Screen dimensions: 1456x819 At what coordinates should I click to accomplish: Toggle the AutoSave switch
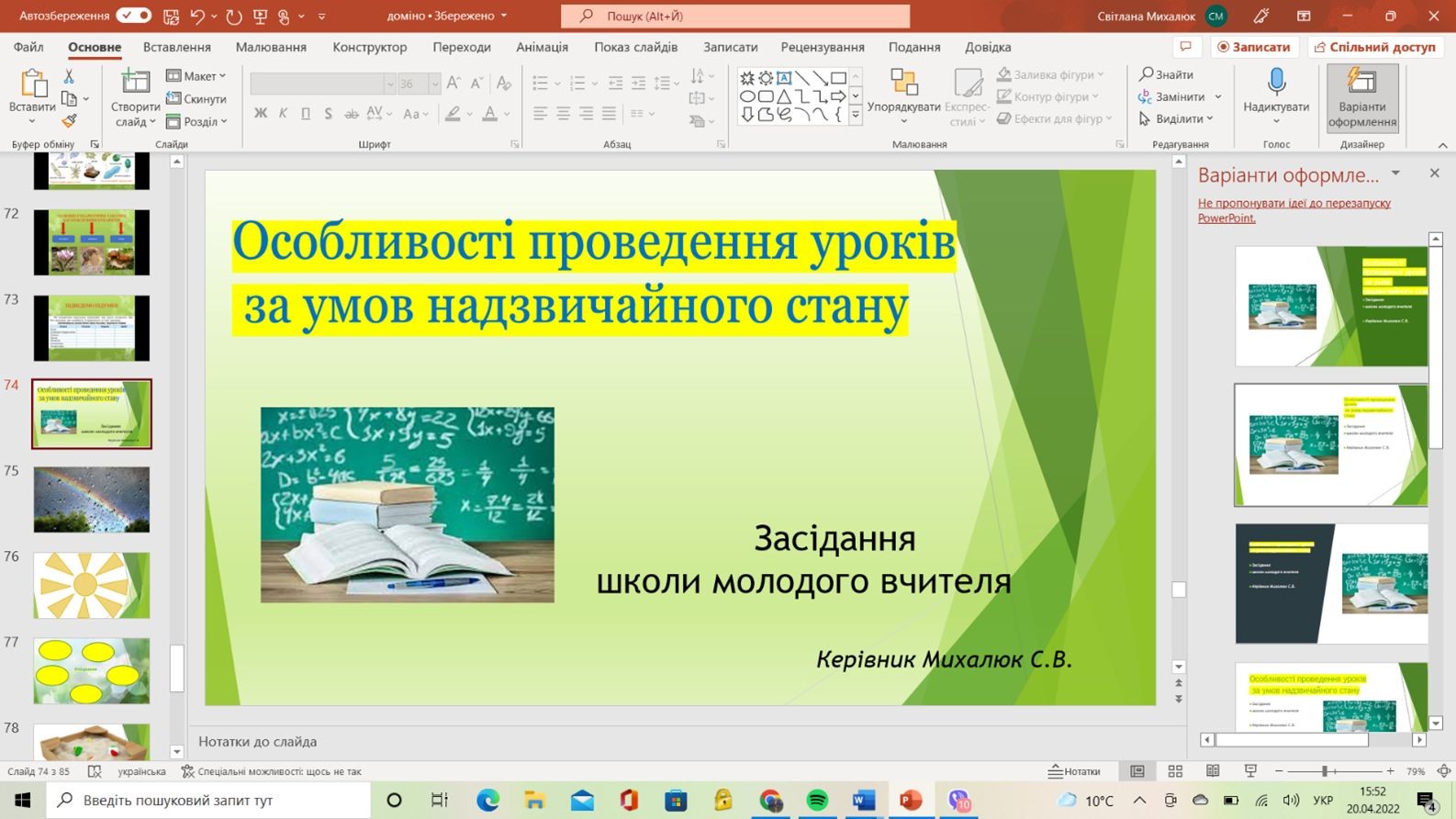point(134,16)
